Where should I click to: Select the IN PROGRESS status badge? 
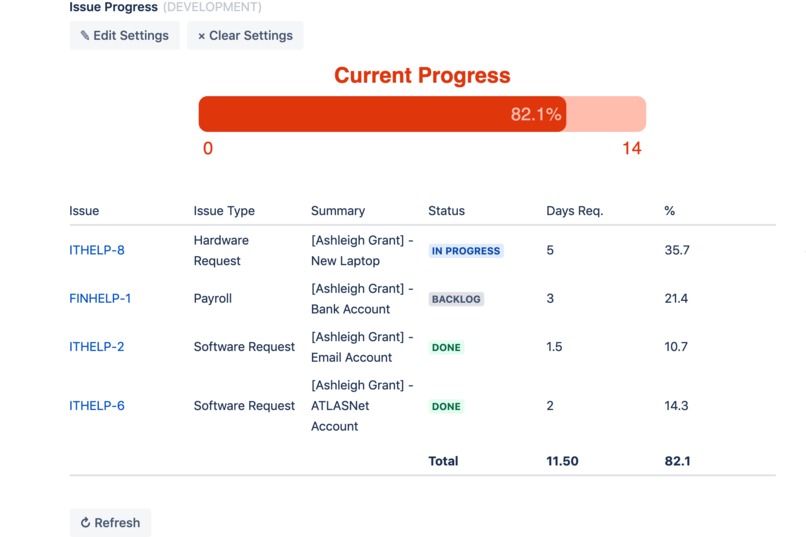(x=466, y=251)
